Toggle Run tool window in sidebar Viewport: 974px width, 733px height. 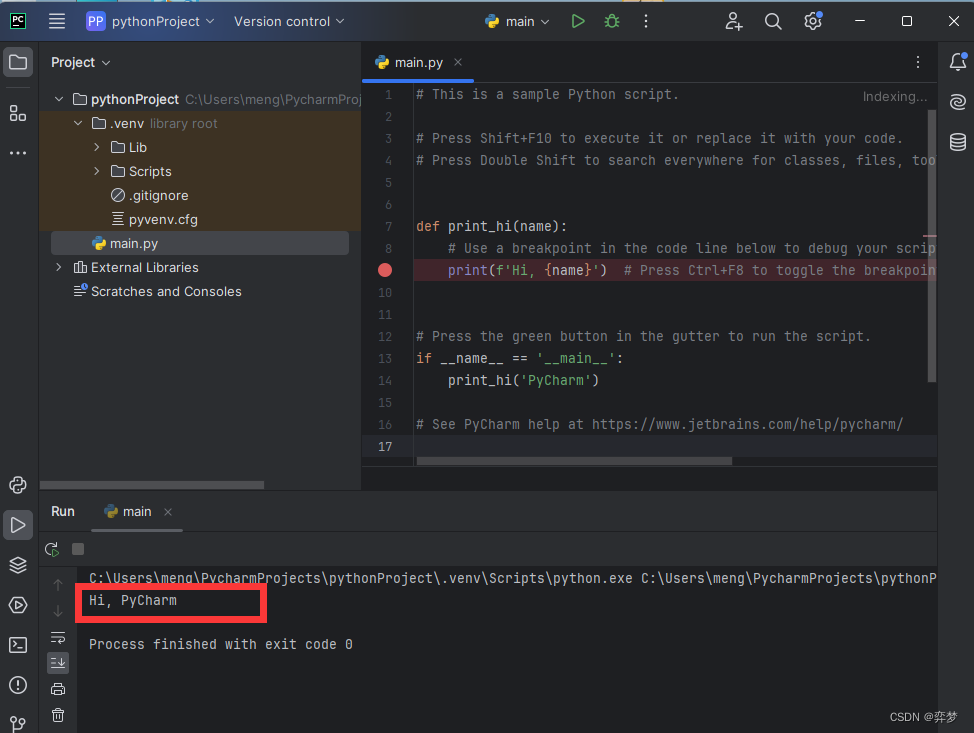[18, 526]
